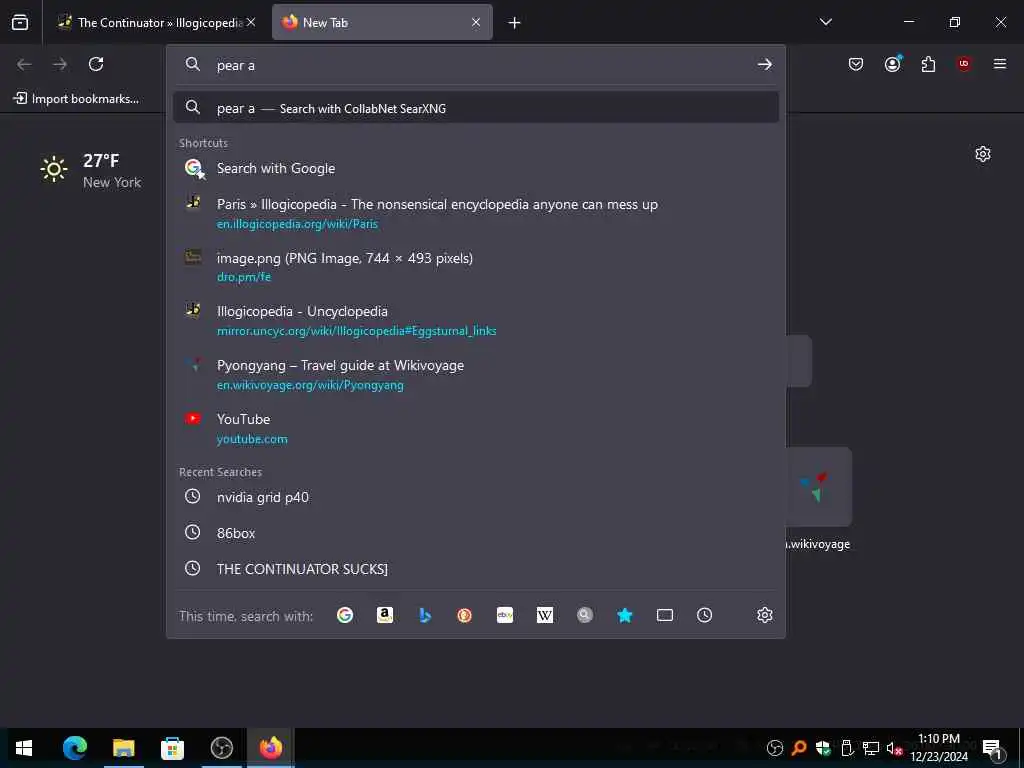The image size is (1024, 768).
Task: Open the 27°F New York weather widget
Action: pos(91,170)
